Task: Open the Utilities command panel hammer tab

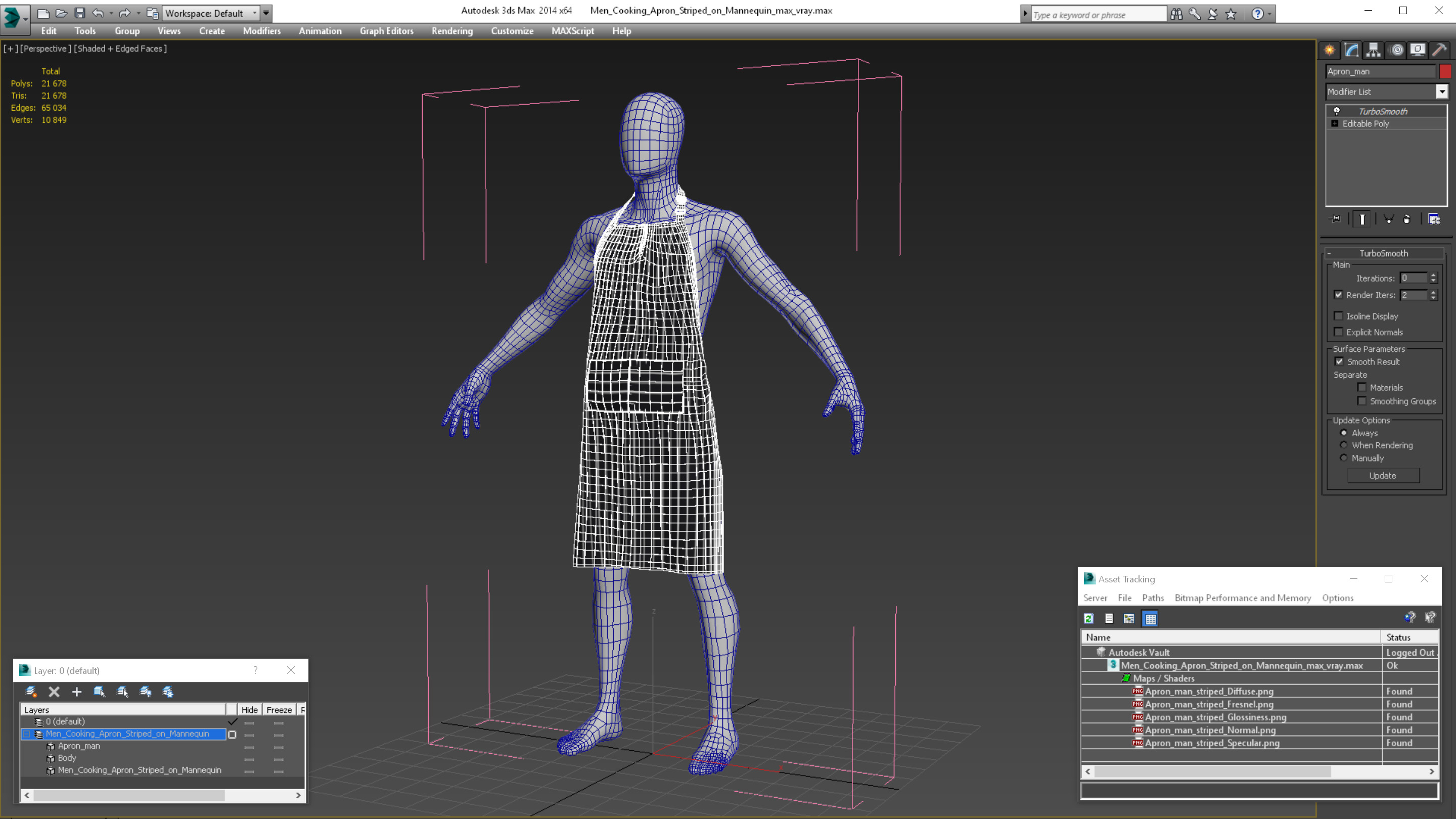Action: (1440, 50)
